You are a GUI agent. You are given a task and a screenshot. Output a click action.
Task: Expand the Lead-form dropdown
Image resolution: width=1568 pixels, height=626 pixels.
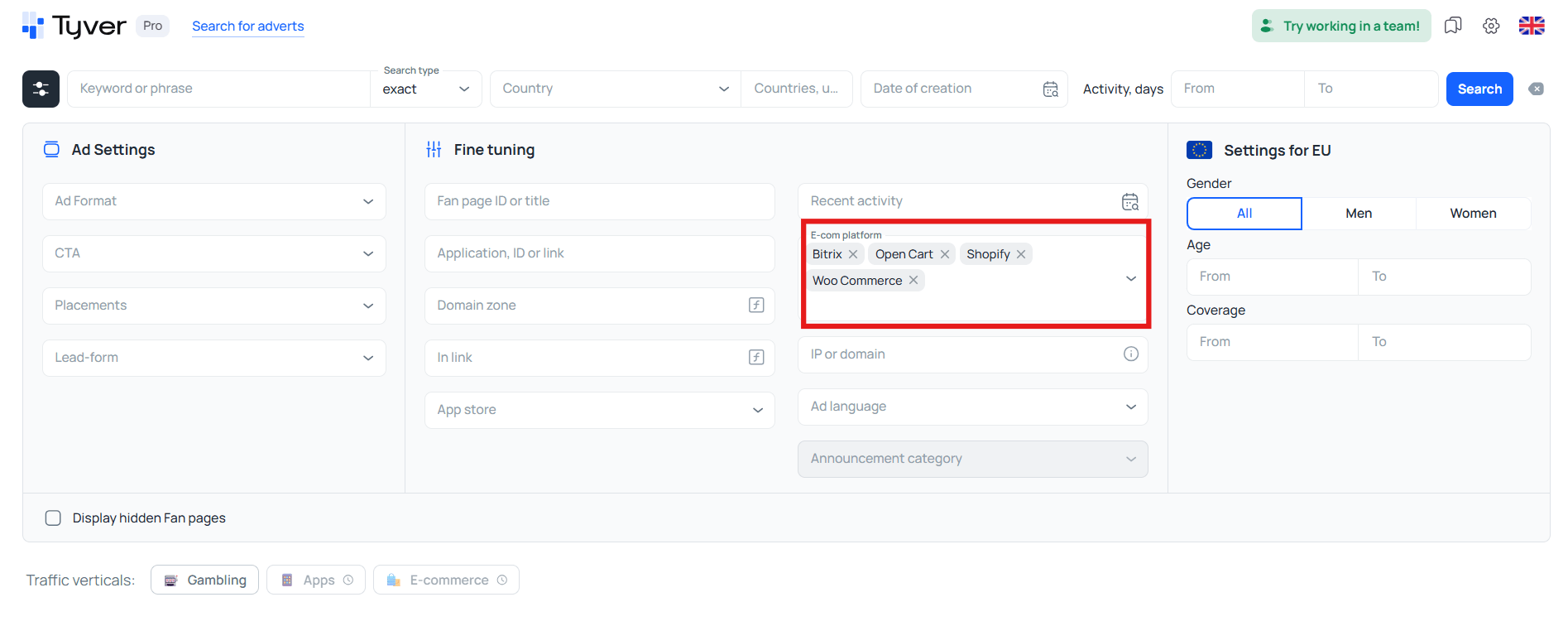214,358
